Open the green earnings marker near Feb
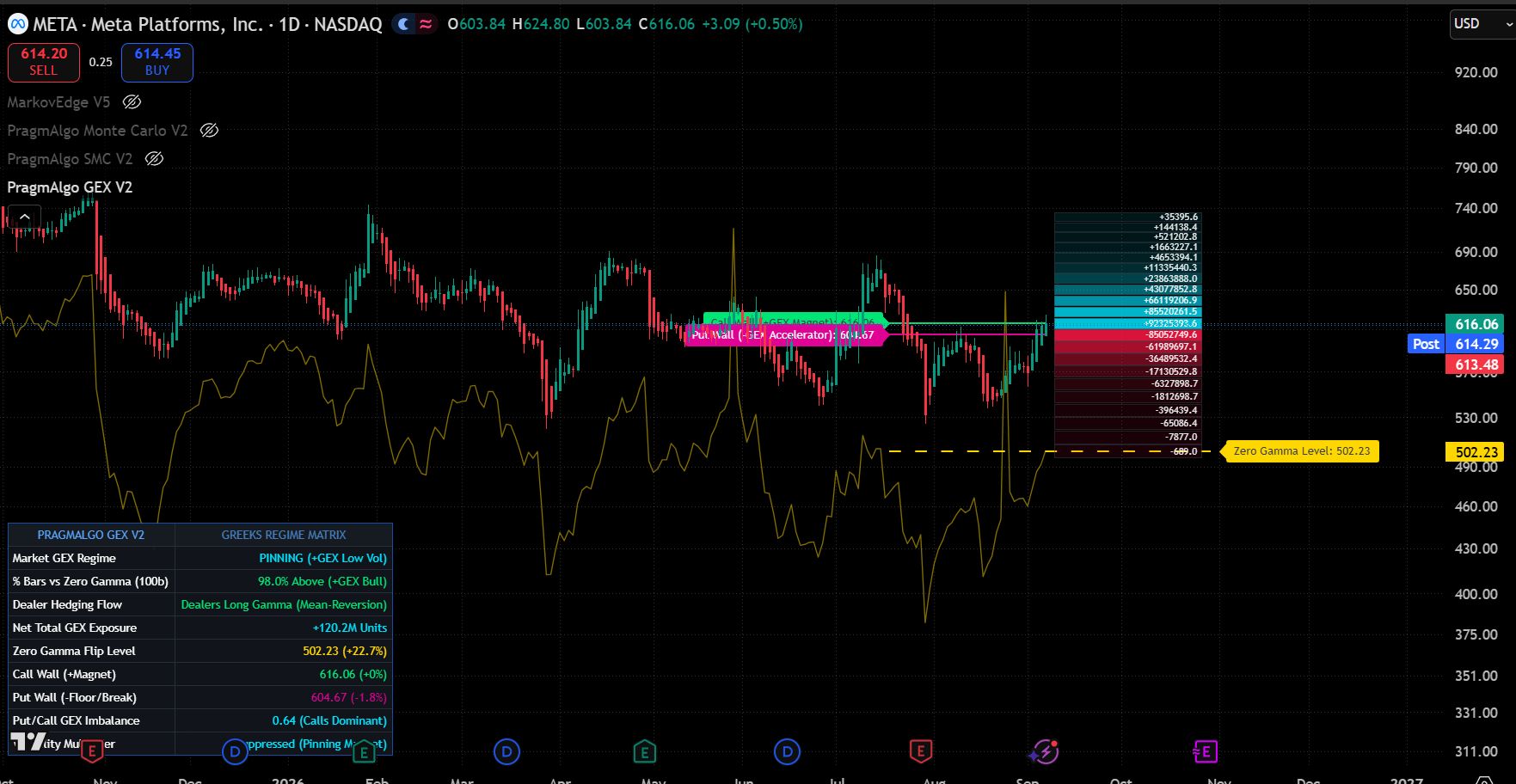Screen dimensions: 1516x784 point(364,752)
